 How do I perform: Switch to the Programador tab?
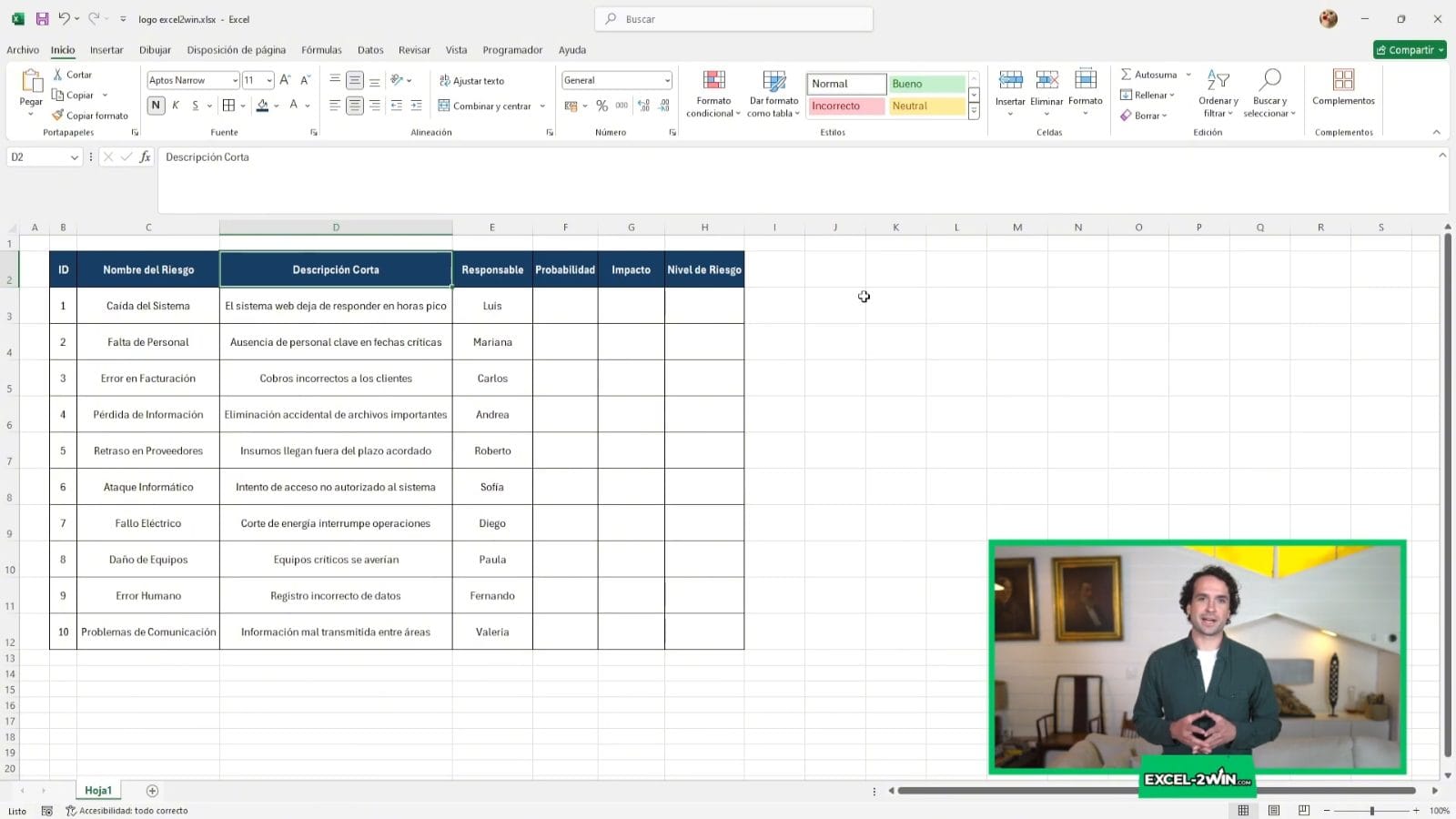point(512,50)
